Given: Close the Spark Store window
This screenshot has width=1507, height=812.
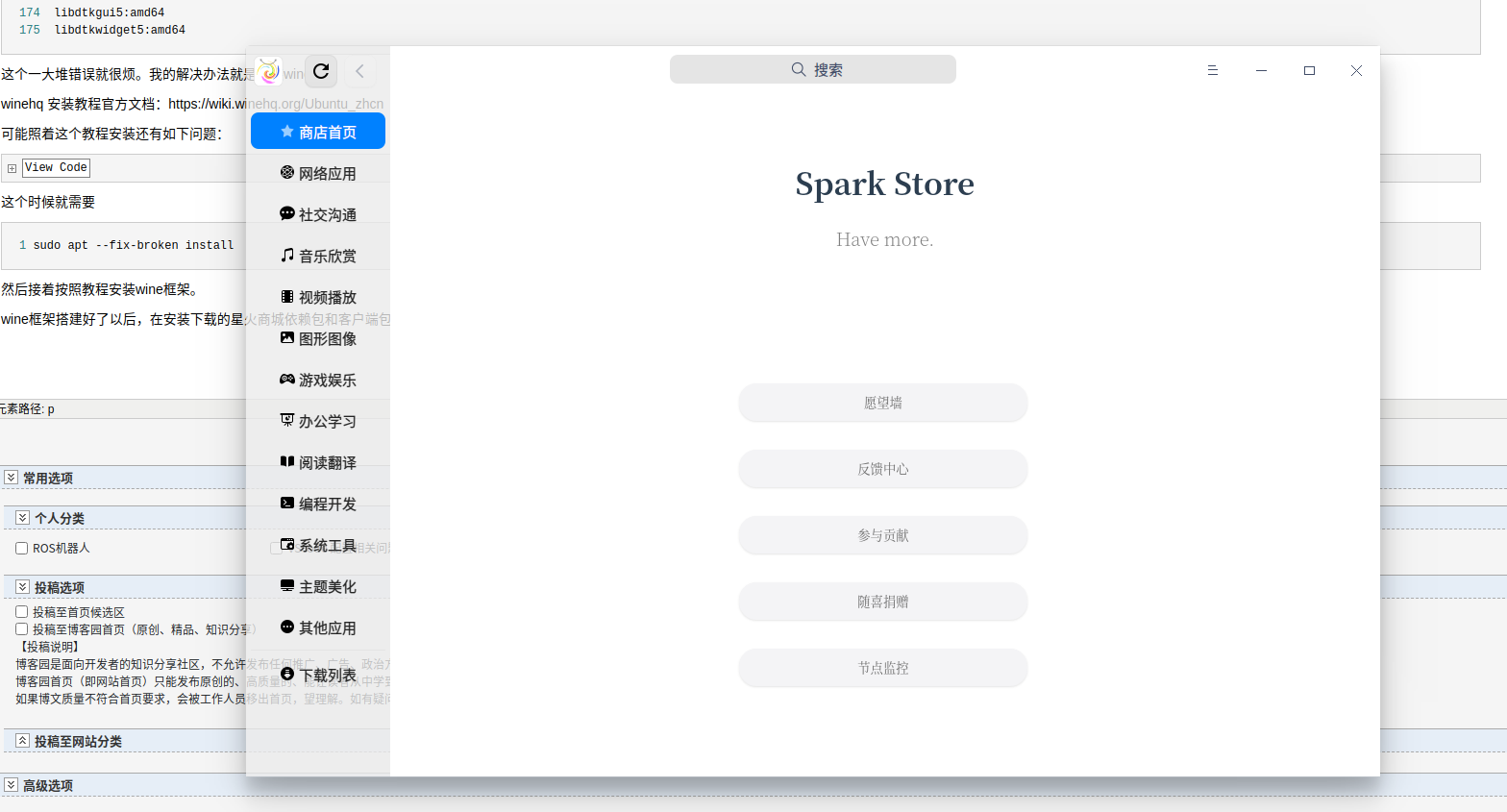Looking at the screenshot, I should [x=1356, y=70].
